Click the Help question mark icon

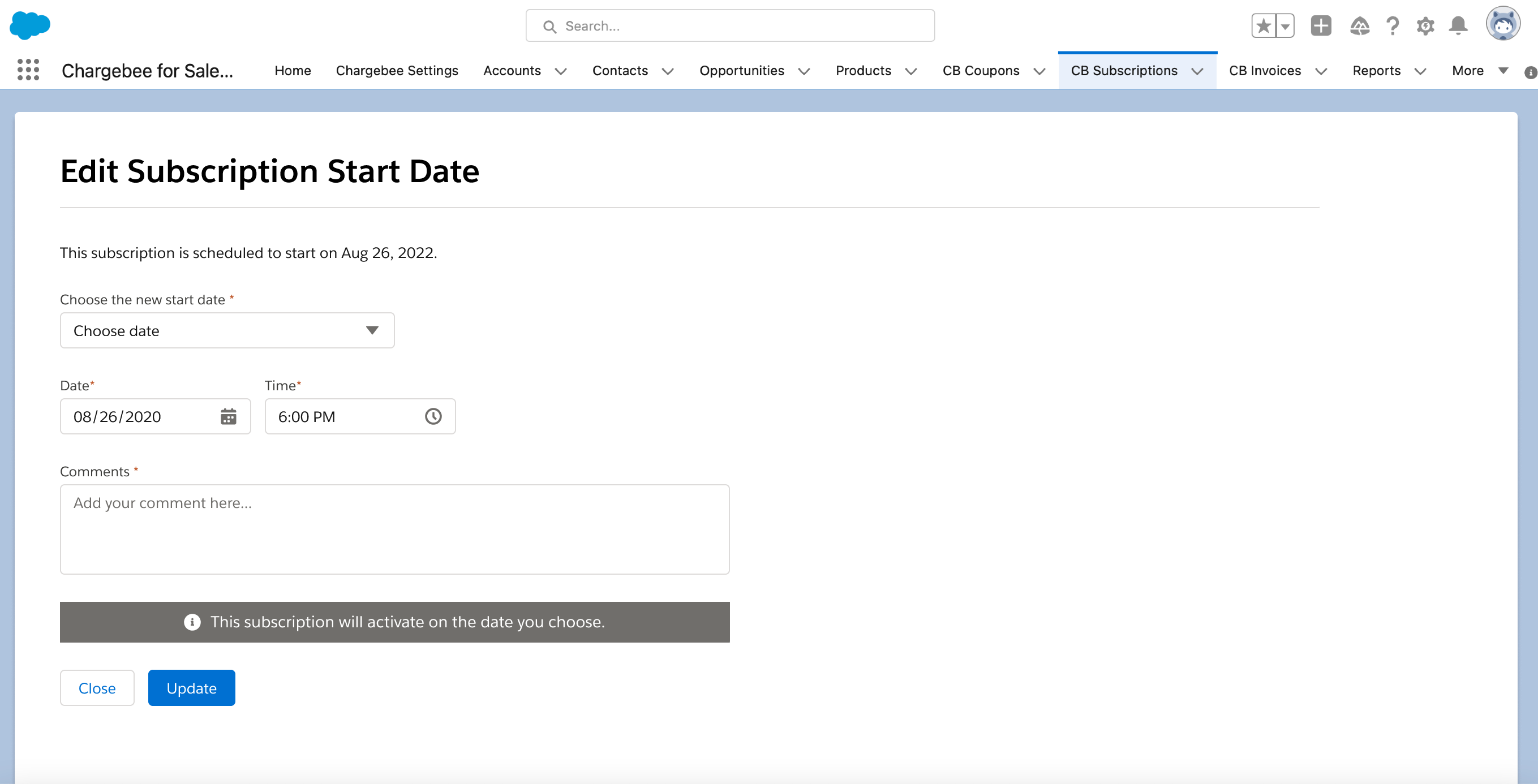pos(1393,25)
